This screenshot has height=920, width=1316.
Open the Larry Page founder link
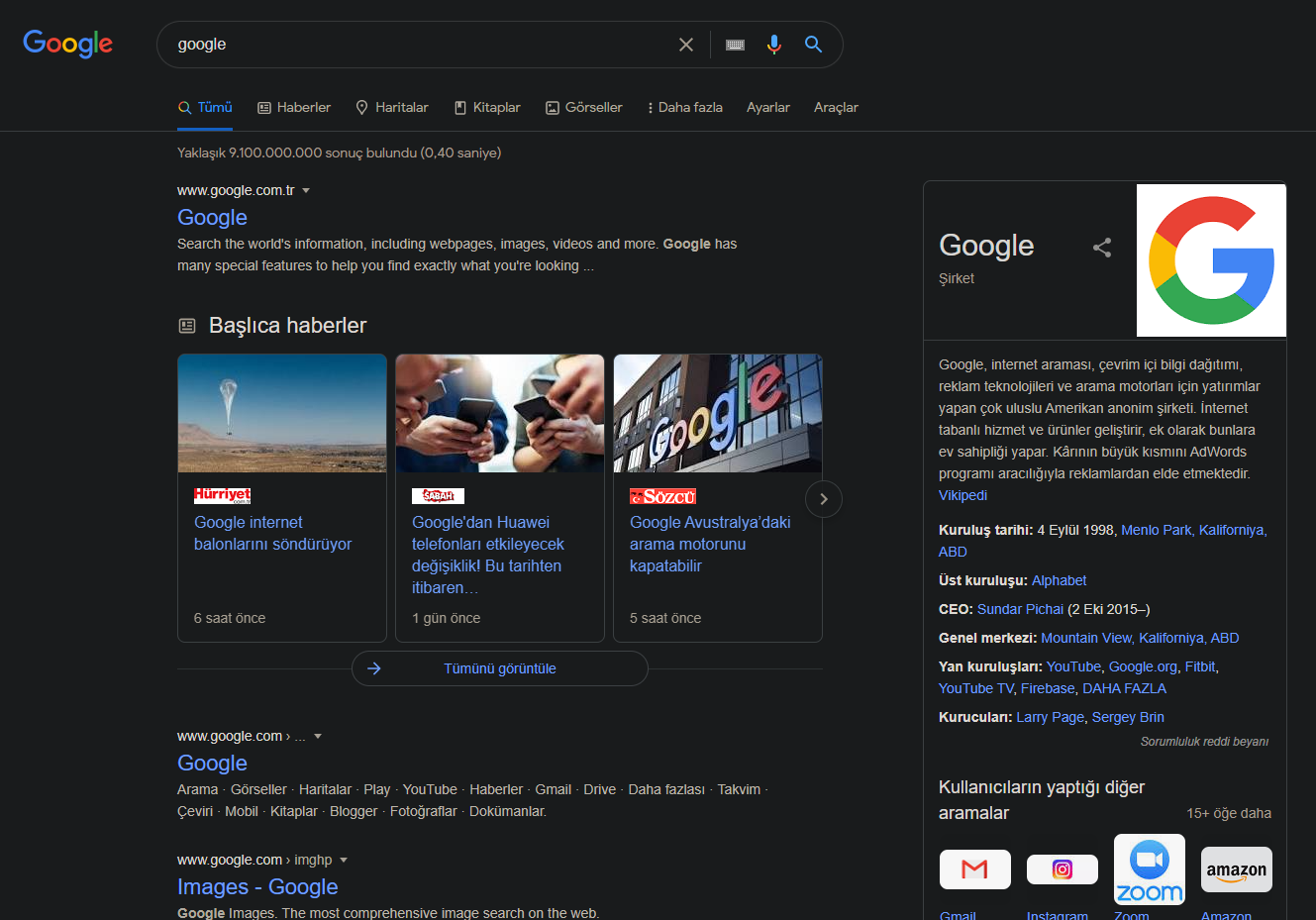pos(1050,717)
